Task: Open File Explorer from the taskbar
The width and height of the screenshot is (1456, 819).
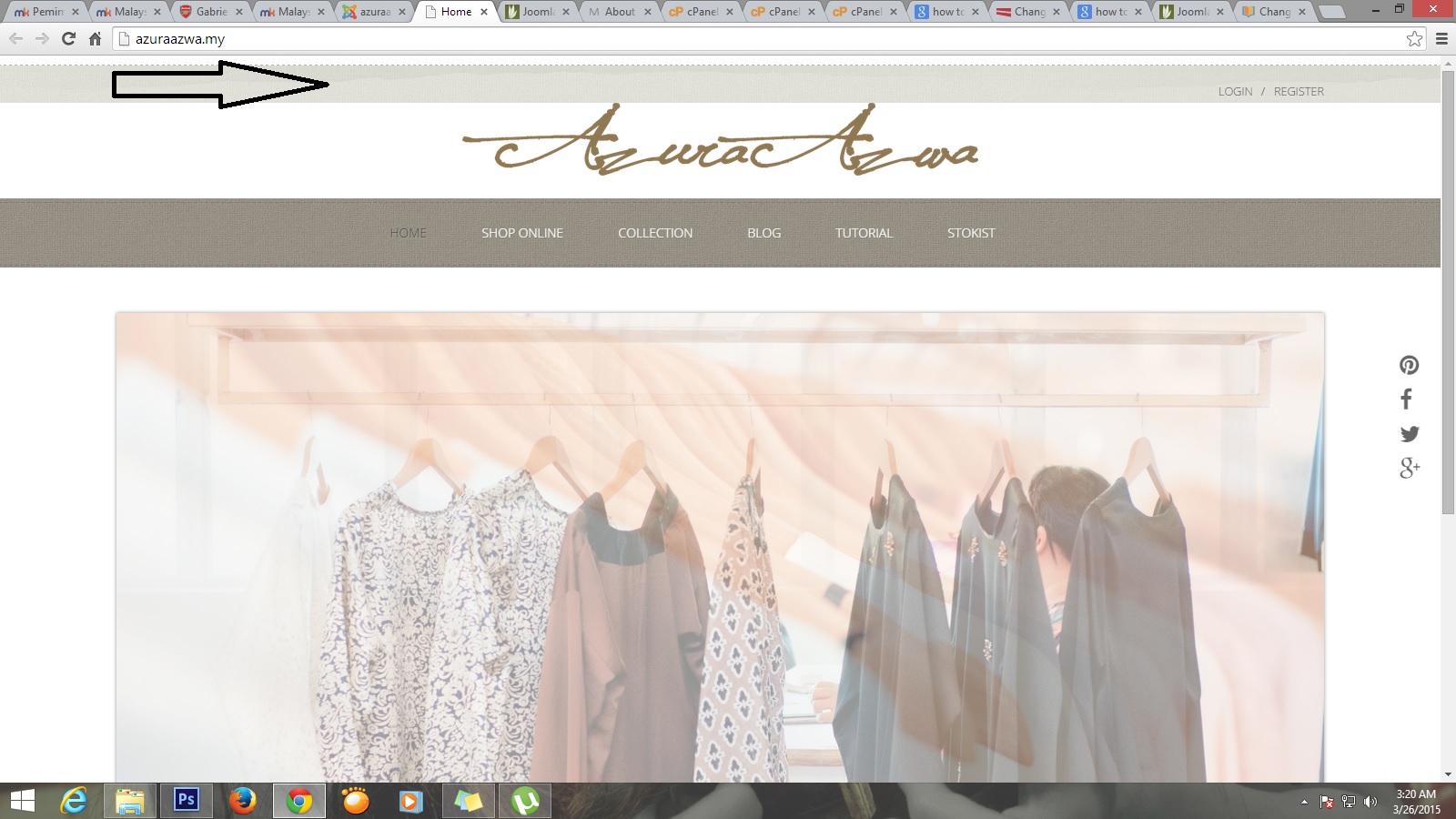Action: coord(130,801)
